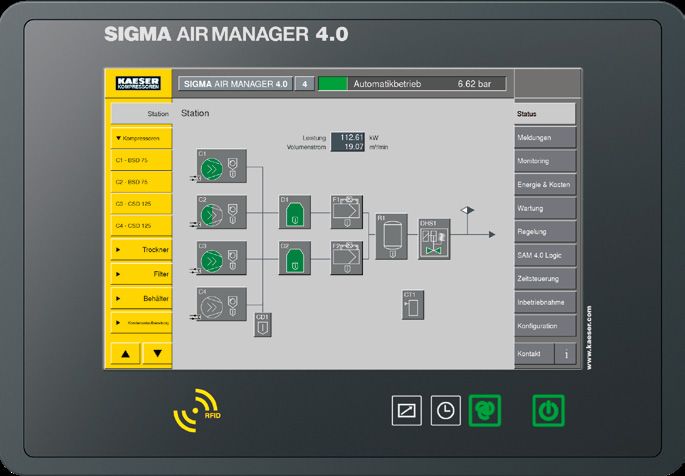Tap the green automatic mode key

pyautogui.click(x=485, y=410)
